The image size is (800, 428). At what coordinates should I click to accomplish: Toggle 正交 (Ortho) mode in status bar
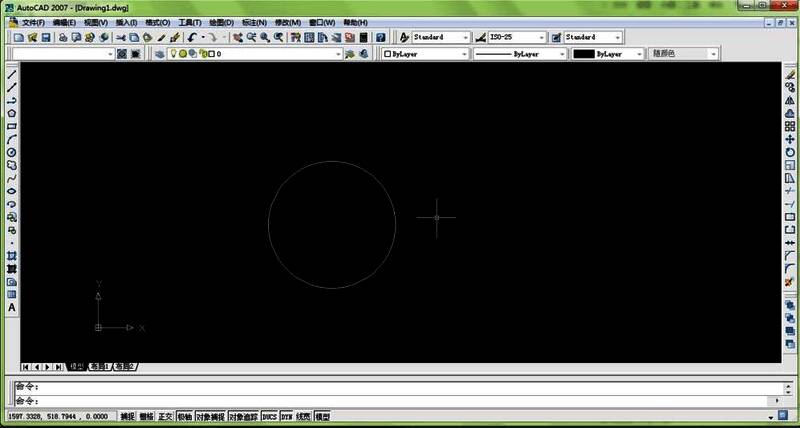point(165,416)
